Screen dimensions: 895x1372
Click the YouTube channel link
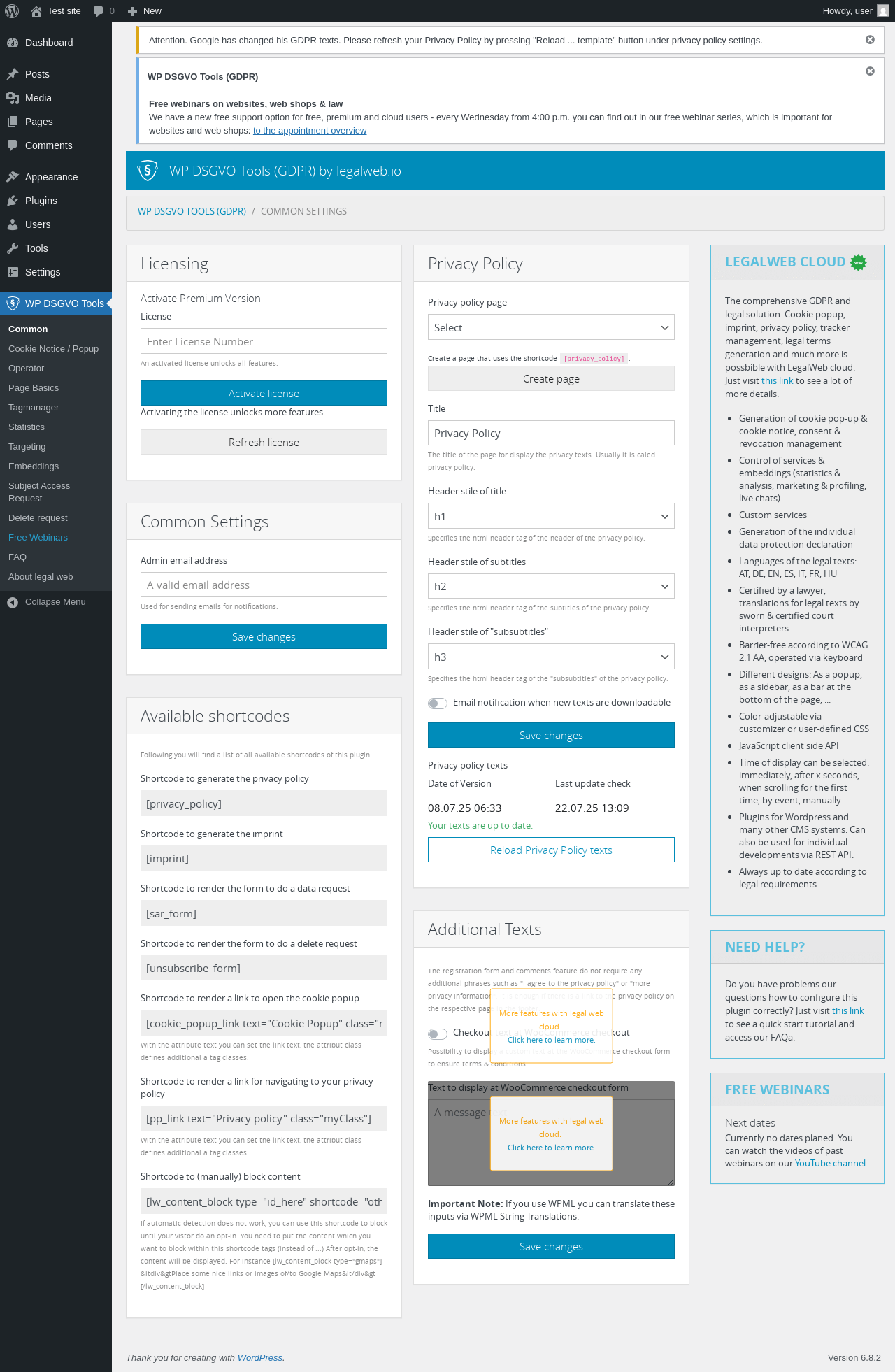[830, 1164]
